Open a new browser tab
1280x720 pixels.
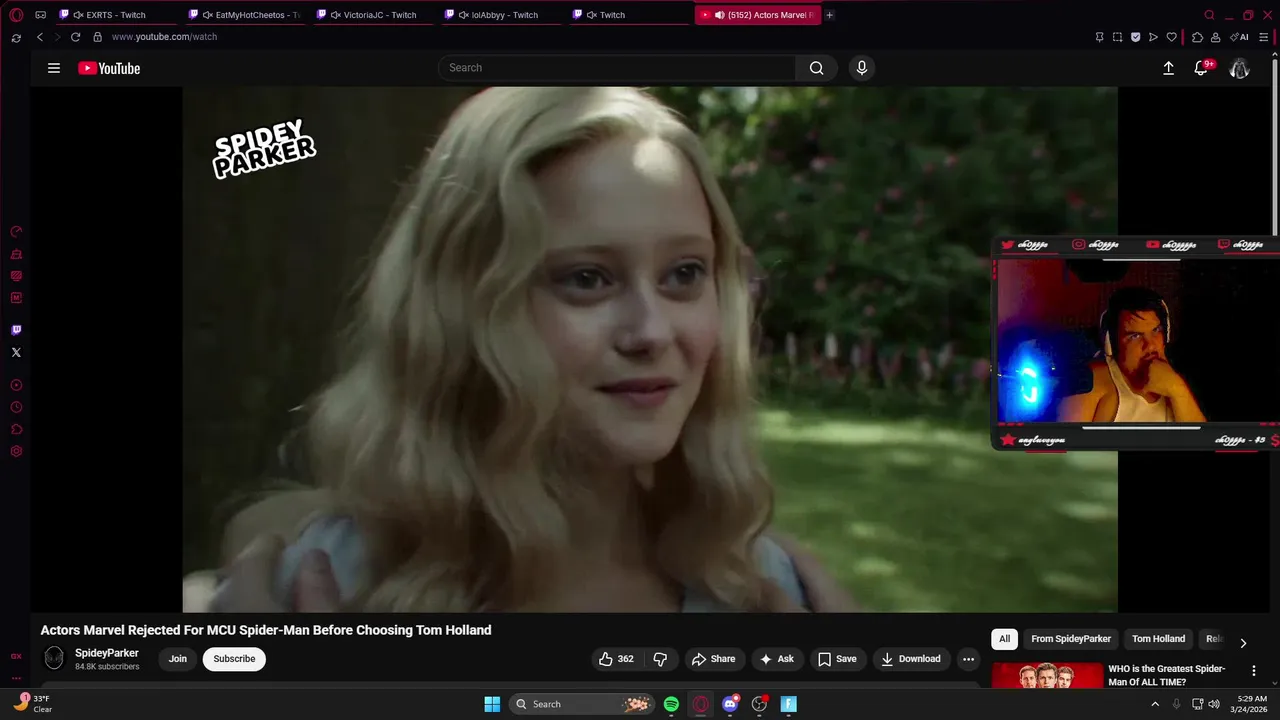pos(830,15)
